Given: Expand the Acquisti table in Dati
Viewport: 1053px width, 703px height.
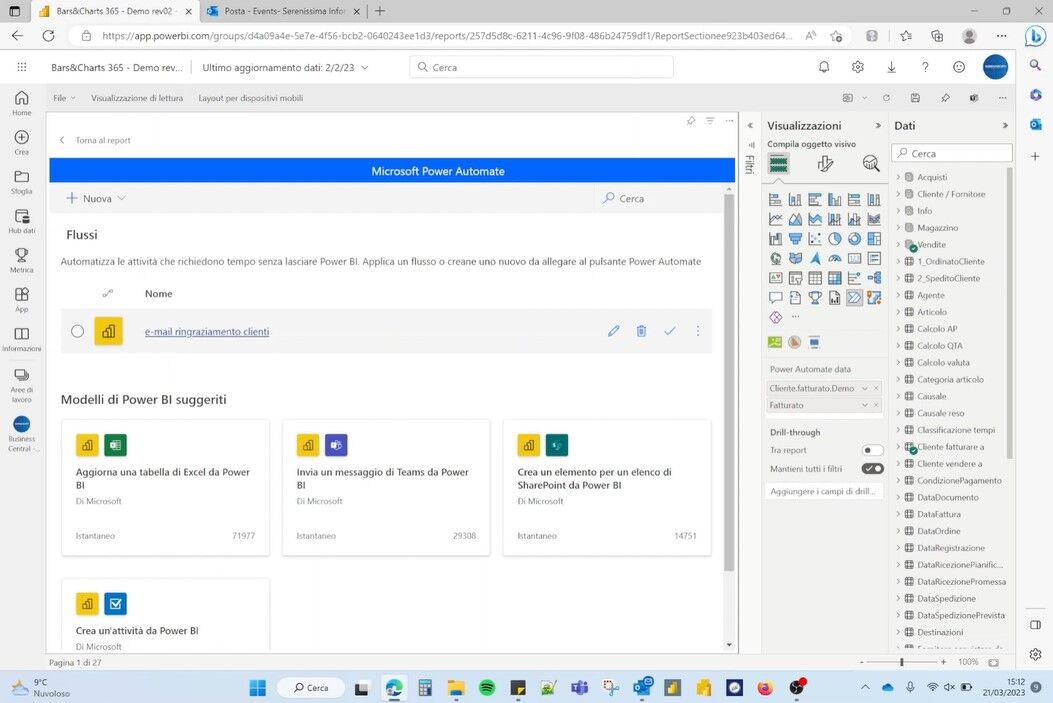Looking at the screenshot, I should coord(898,177).
